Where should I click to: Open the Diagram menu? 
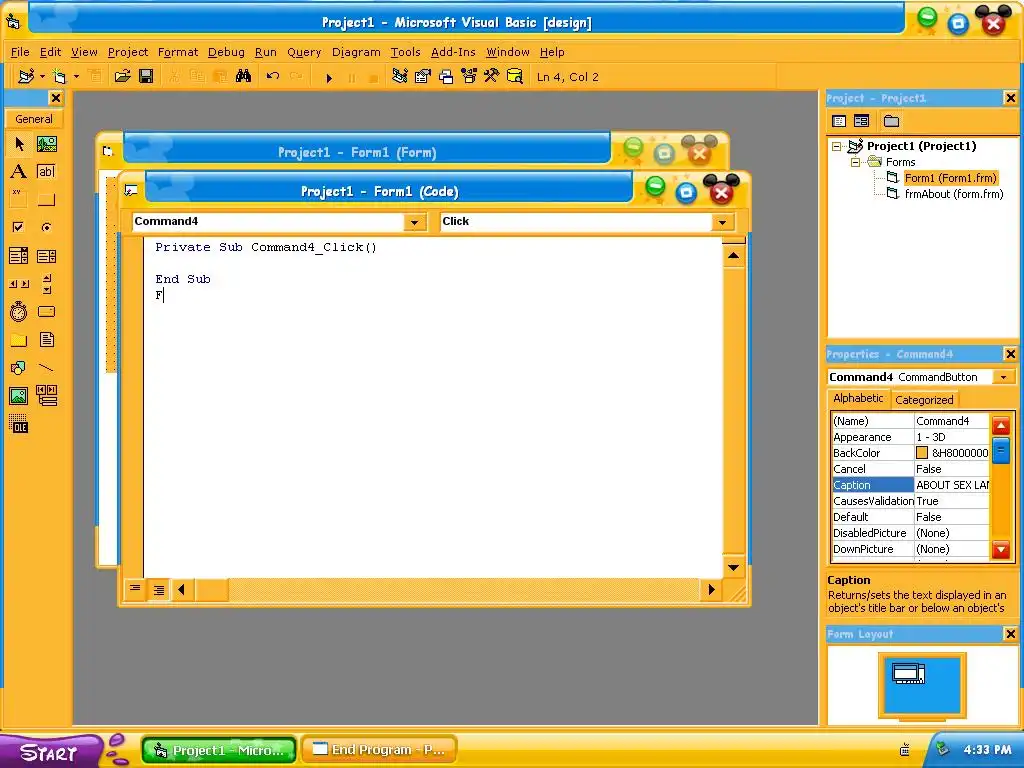[356, 52]
